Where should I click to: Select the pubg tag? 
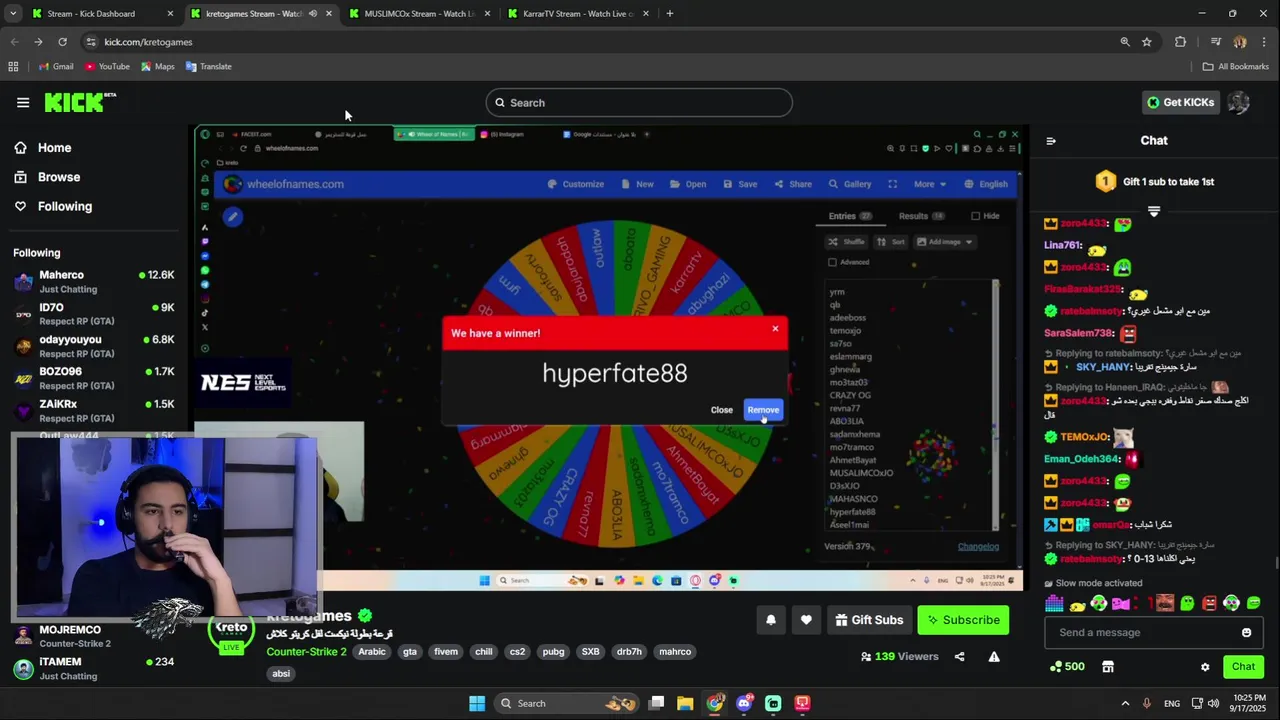coord(553,652)
